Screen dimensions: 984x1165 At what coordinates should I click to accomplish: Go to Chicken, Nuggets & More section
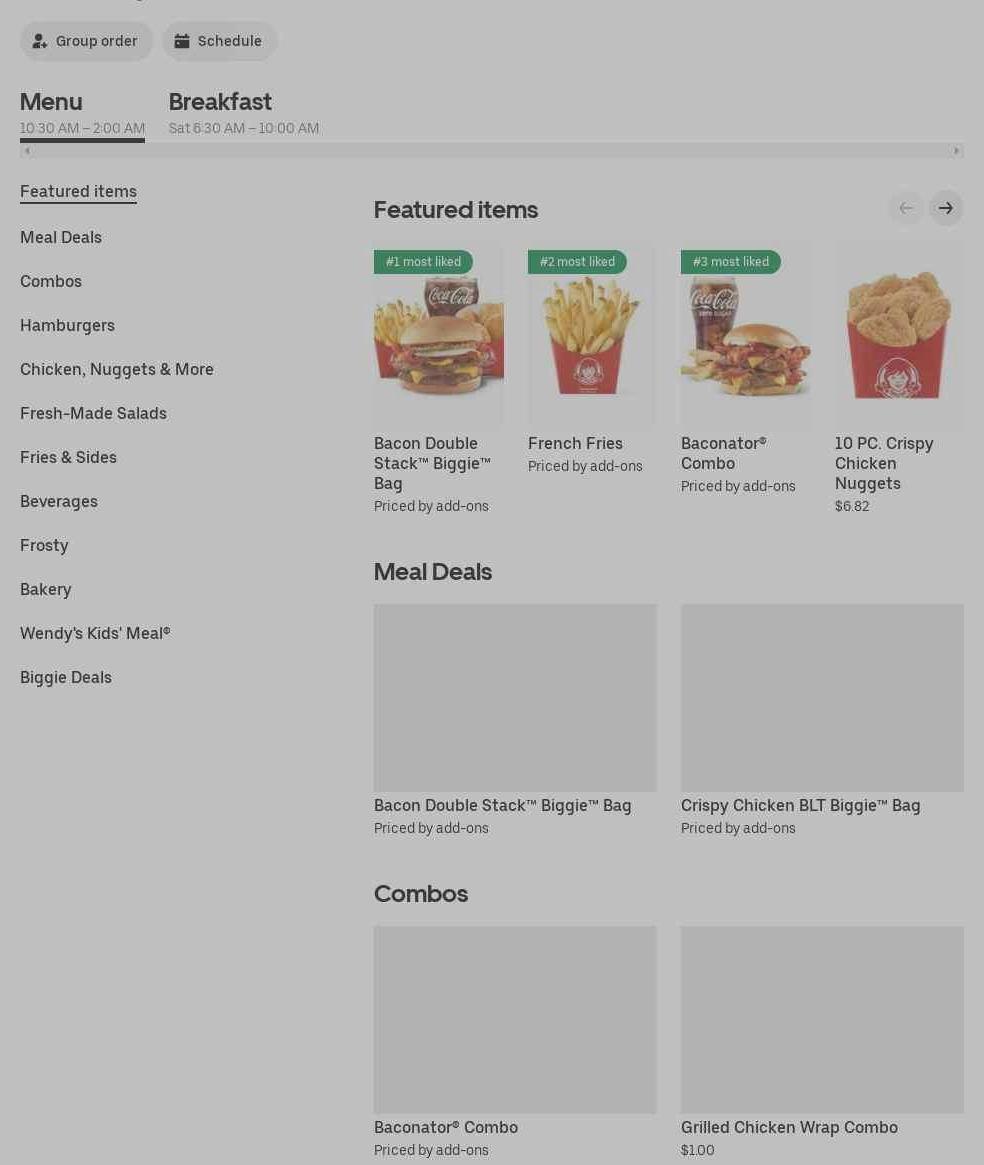pyautogui.click(x=117, y=369)
